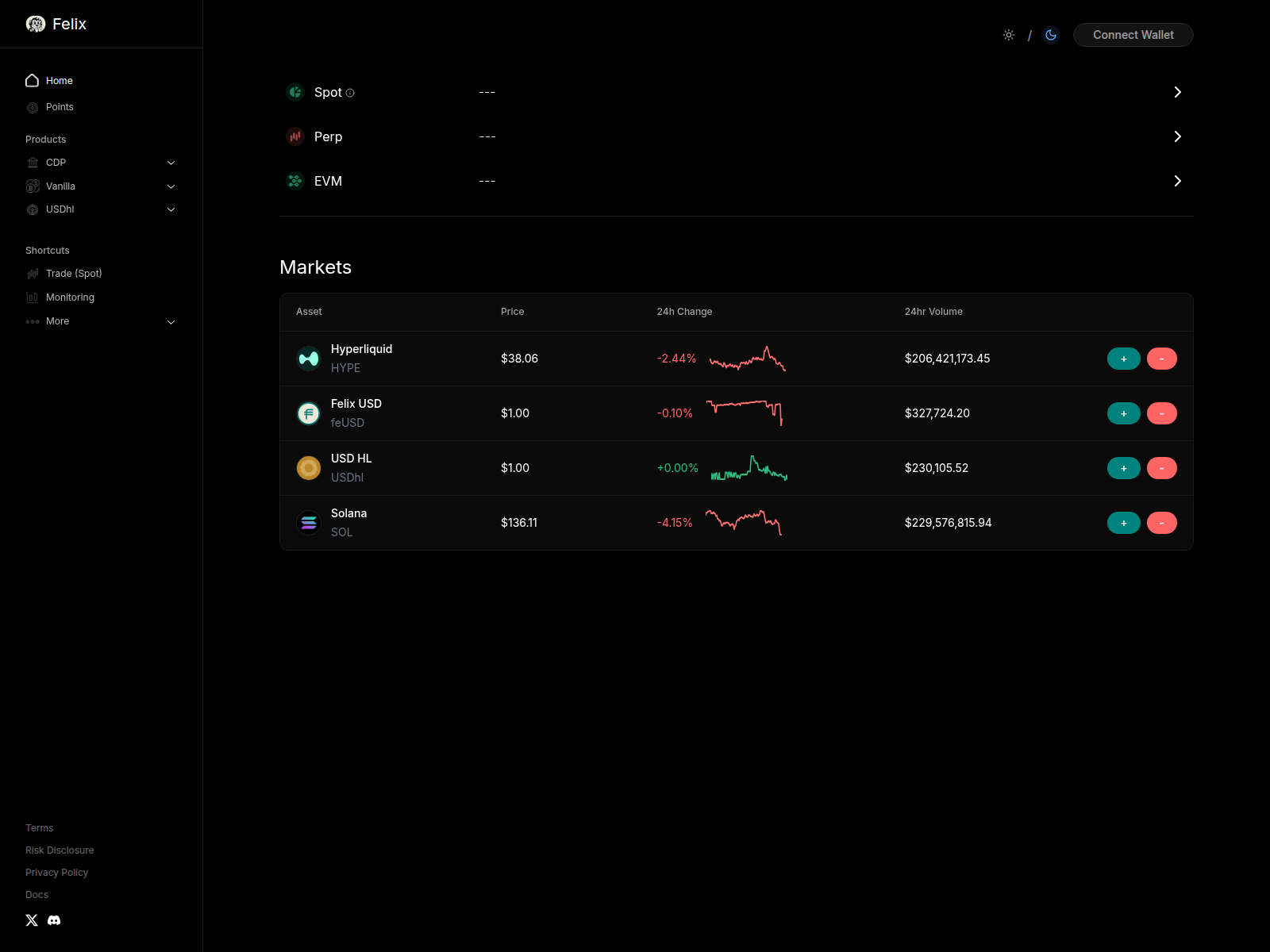
Task: Click the 24h Change column header
Action: (x=684, y=312)
